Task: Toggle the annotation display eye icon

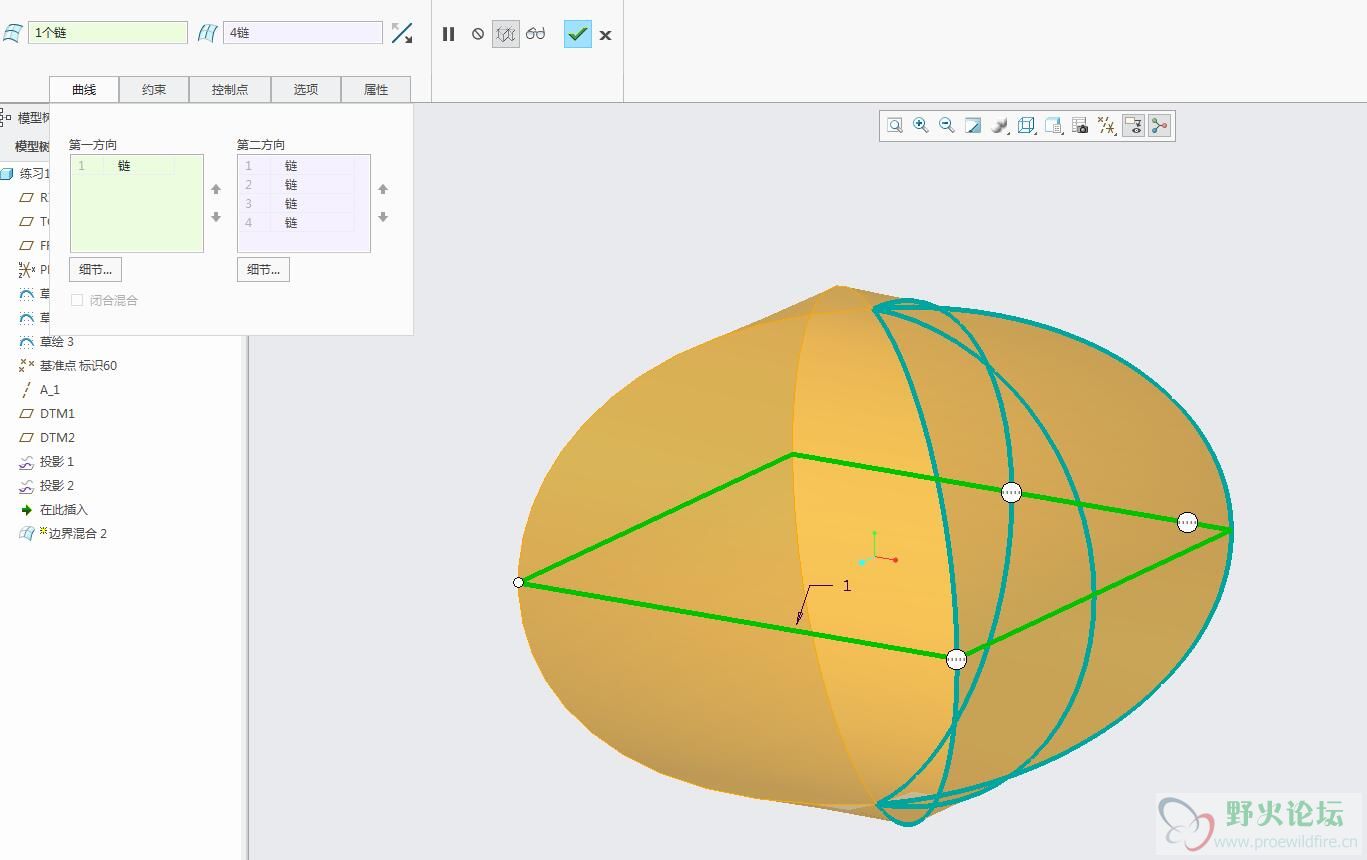Action: pos(1133,125)
